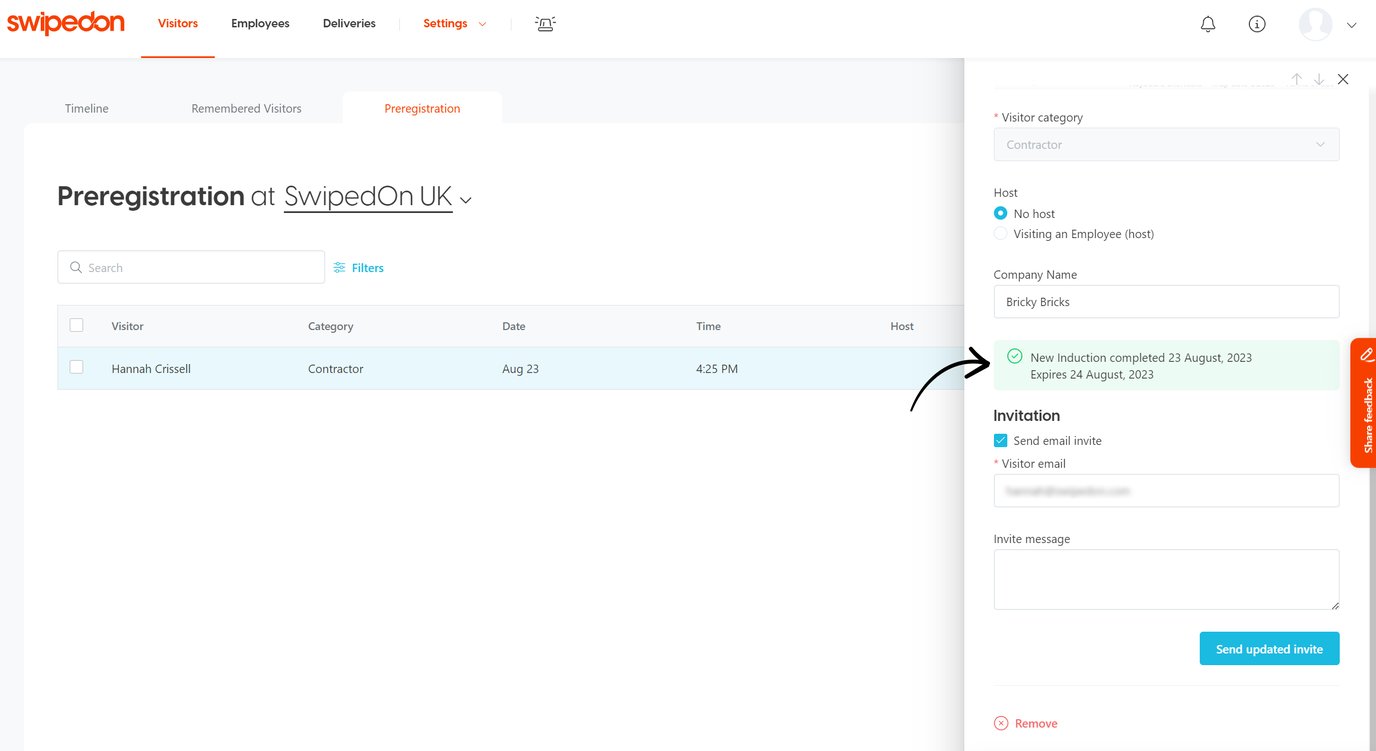Click the info icon in the header
The width and height of the screenshot is (1376, 751).
(1256, 23)
